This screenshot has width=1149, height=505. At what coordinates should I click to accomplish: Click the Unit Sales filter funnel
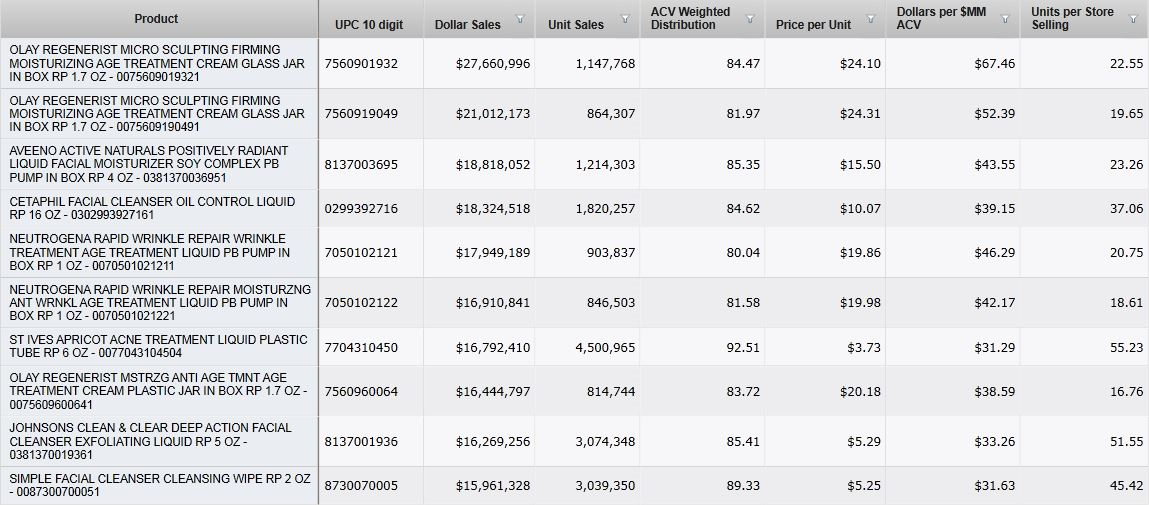tap(625, 19)
